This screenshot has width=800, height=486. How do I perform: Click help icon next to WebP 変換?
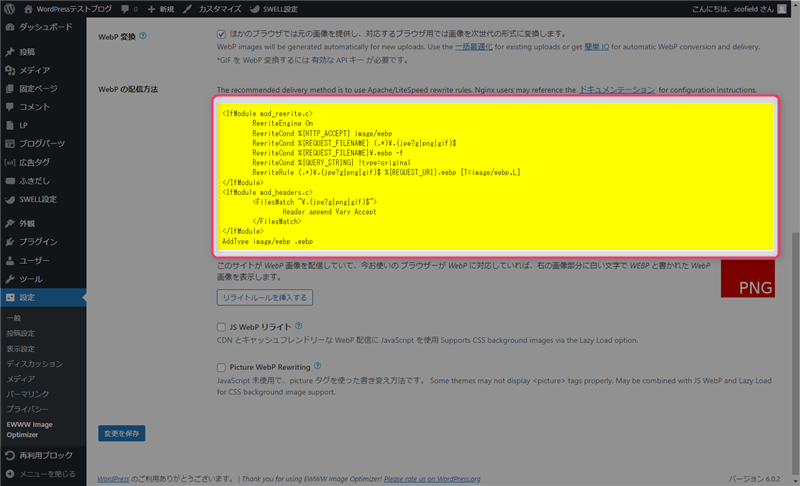(143, 36)
